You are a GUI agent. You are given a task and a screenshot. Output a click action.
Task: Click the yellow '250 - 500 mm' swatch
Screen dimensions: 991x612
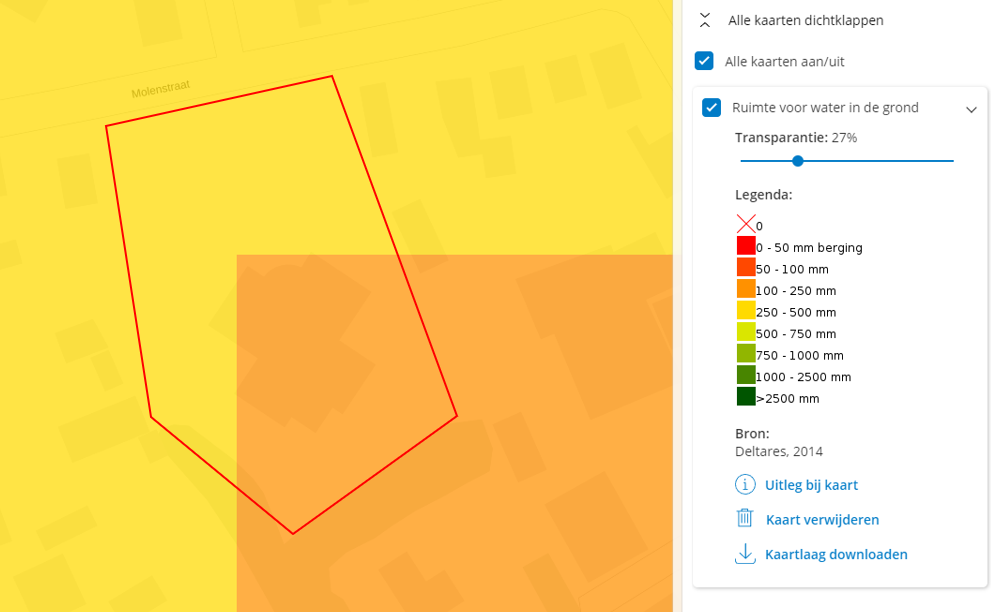(x=746, y=310)
